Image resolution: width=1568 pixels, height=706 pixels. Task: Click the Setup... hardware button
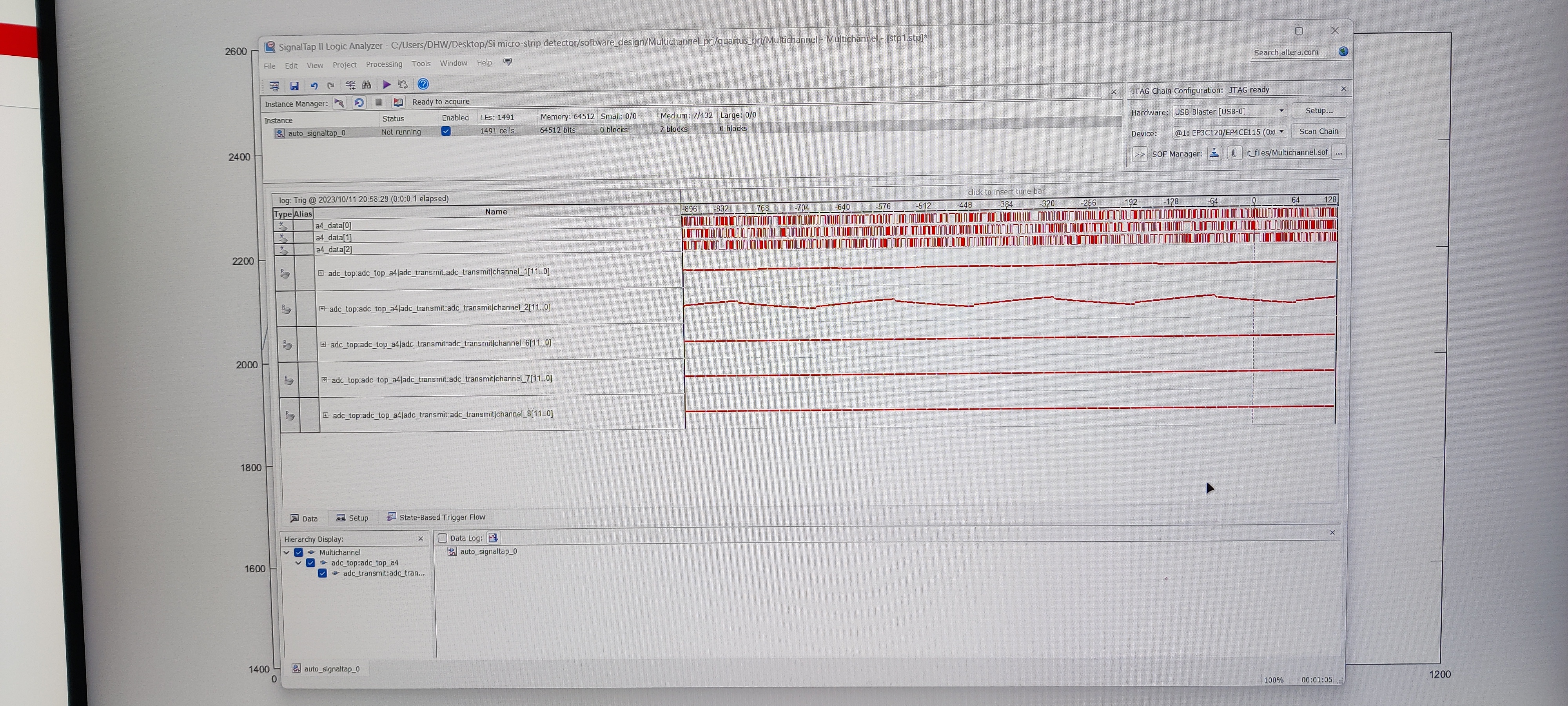coord(1318,110)
